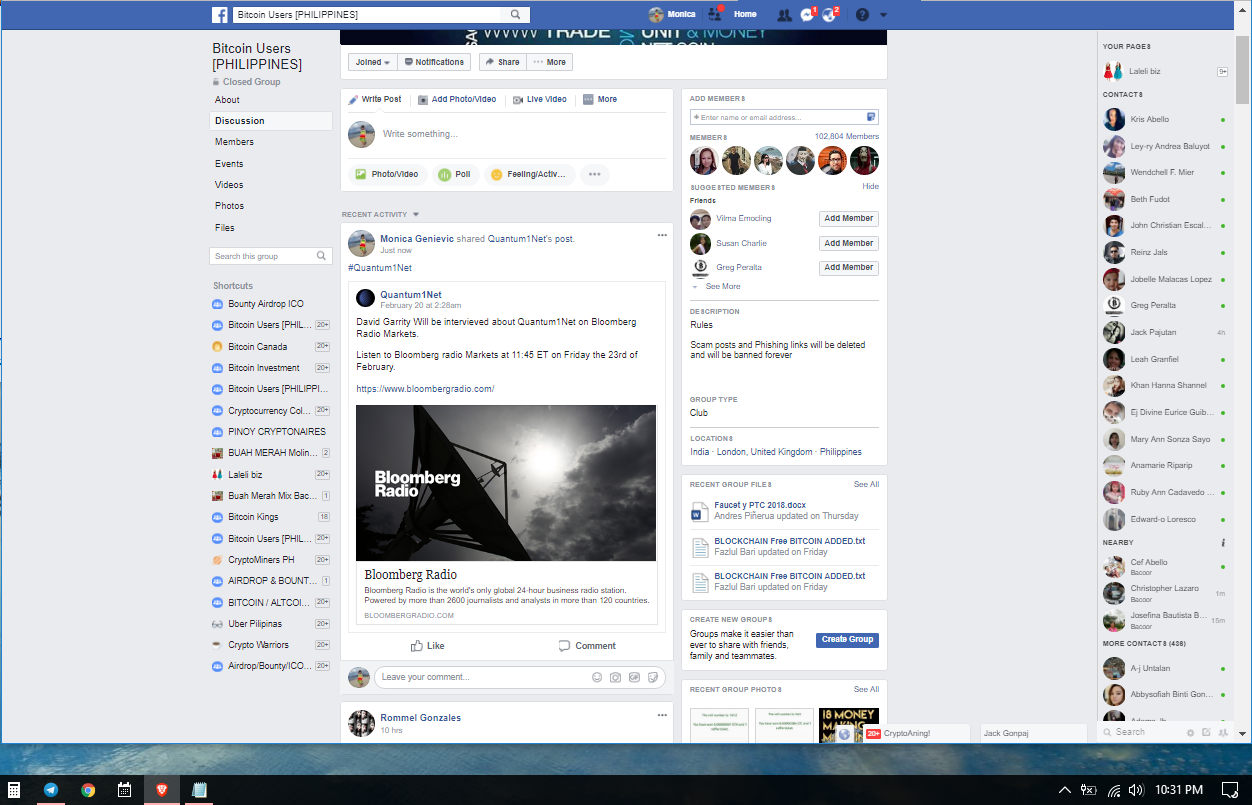Click the Poll composer pill
Image resolution: width=1252 pixels, height=805 pixels.
click(455, 174)
